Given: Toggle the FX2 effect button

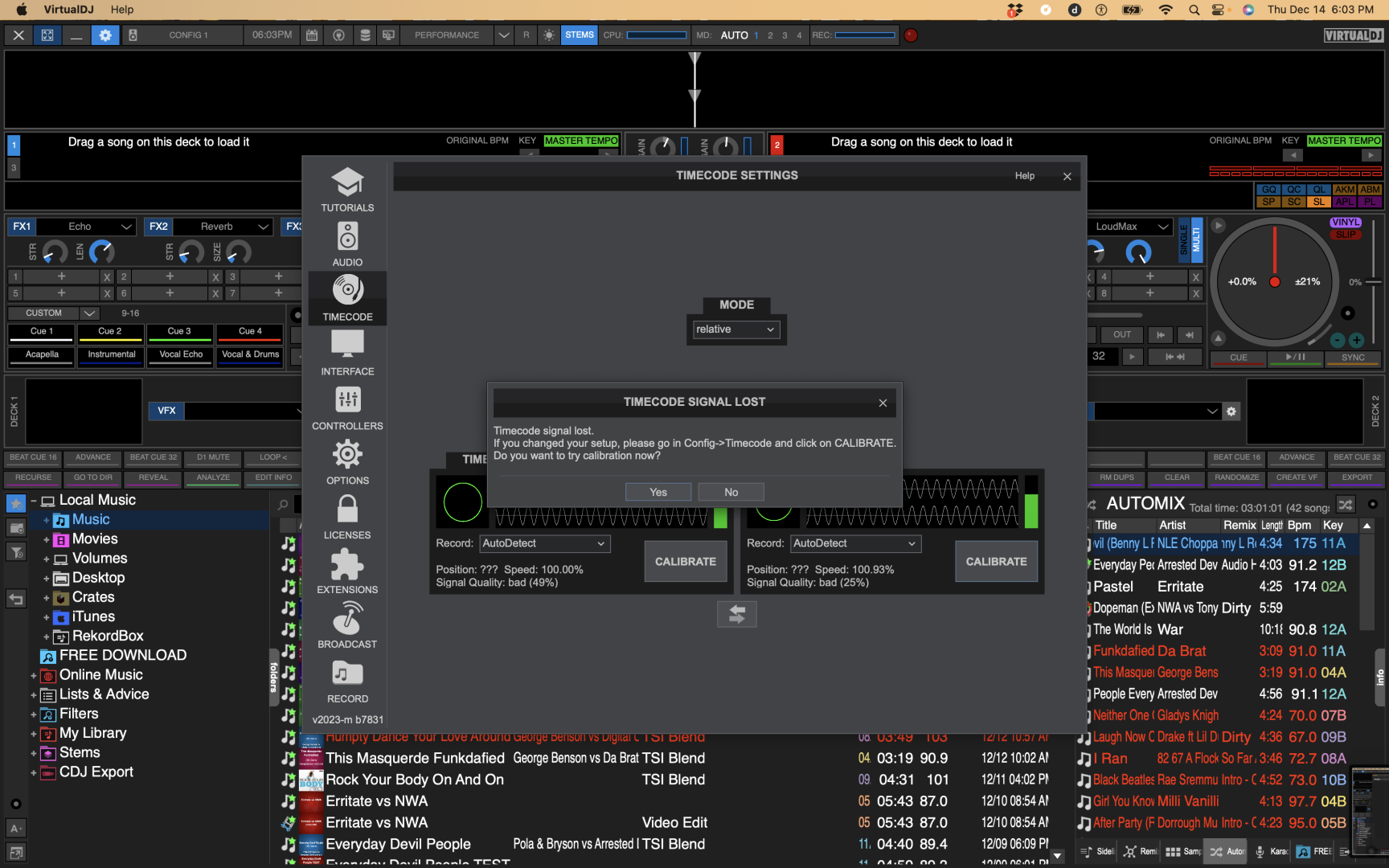Looking at the screenshot, I should [158, 227].
